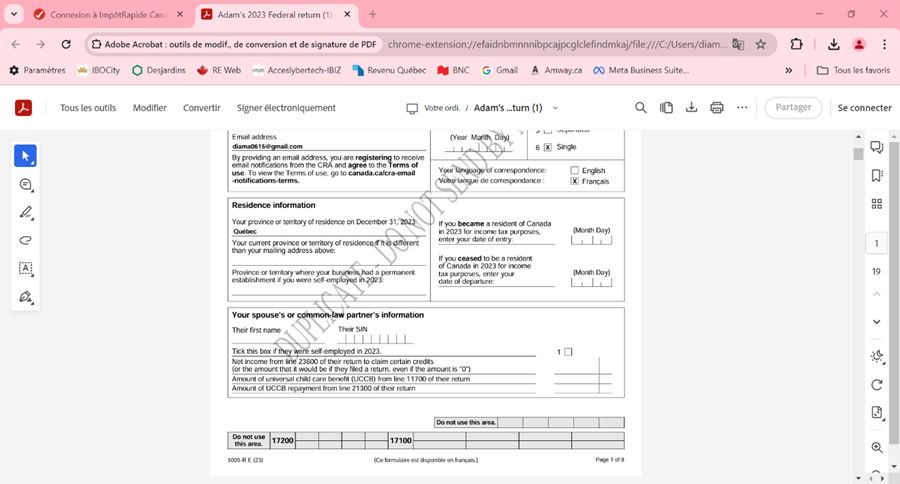900x484 pixels.
Task: Open Chrome downloads icon
Action: pyautogui.click(x=833, y=44)
